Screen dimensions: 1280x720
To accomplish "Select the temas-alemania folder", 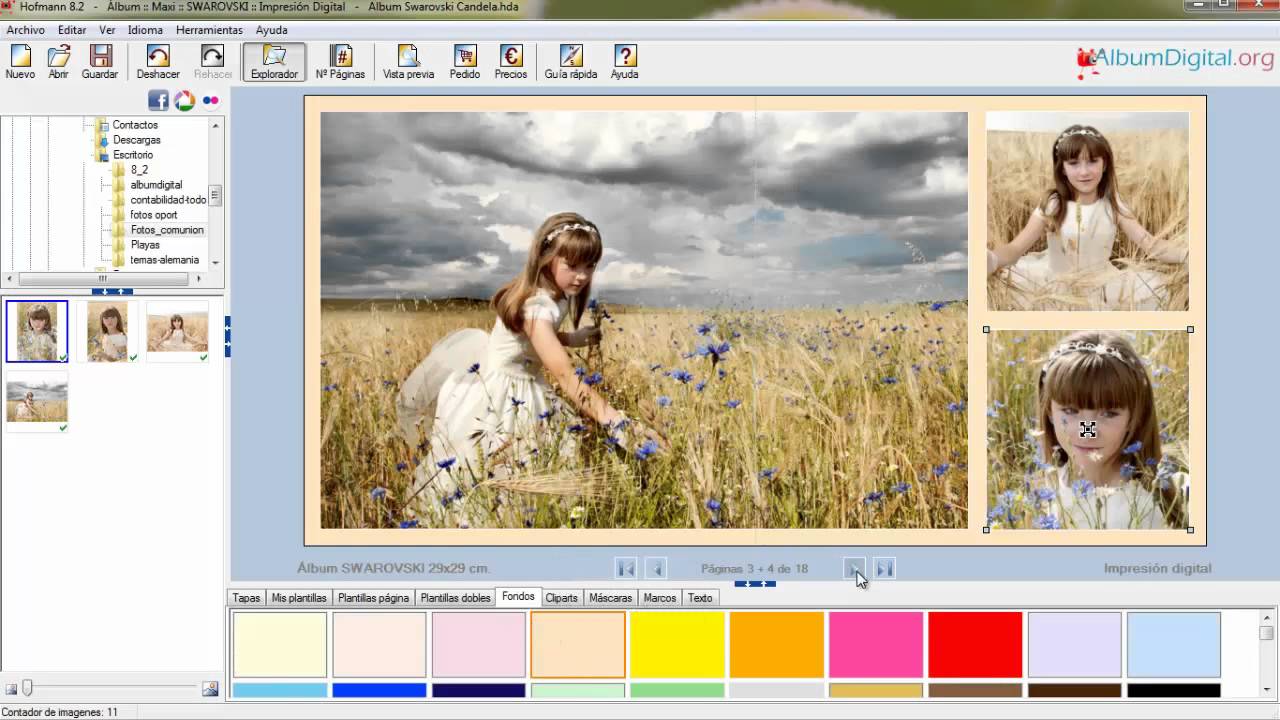I will tap(164, 260).
